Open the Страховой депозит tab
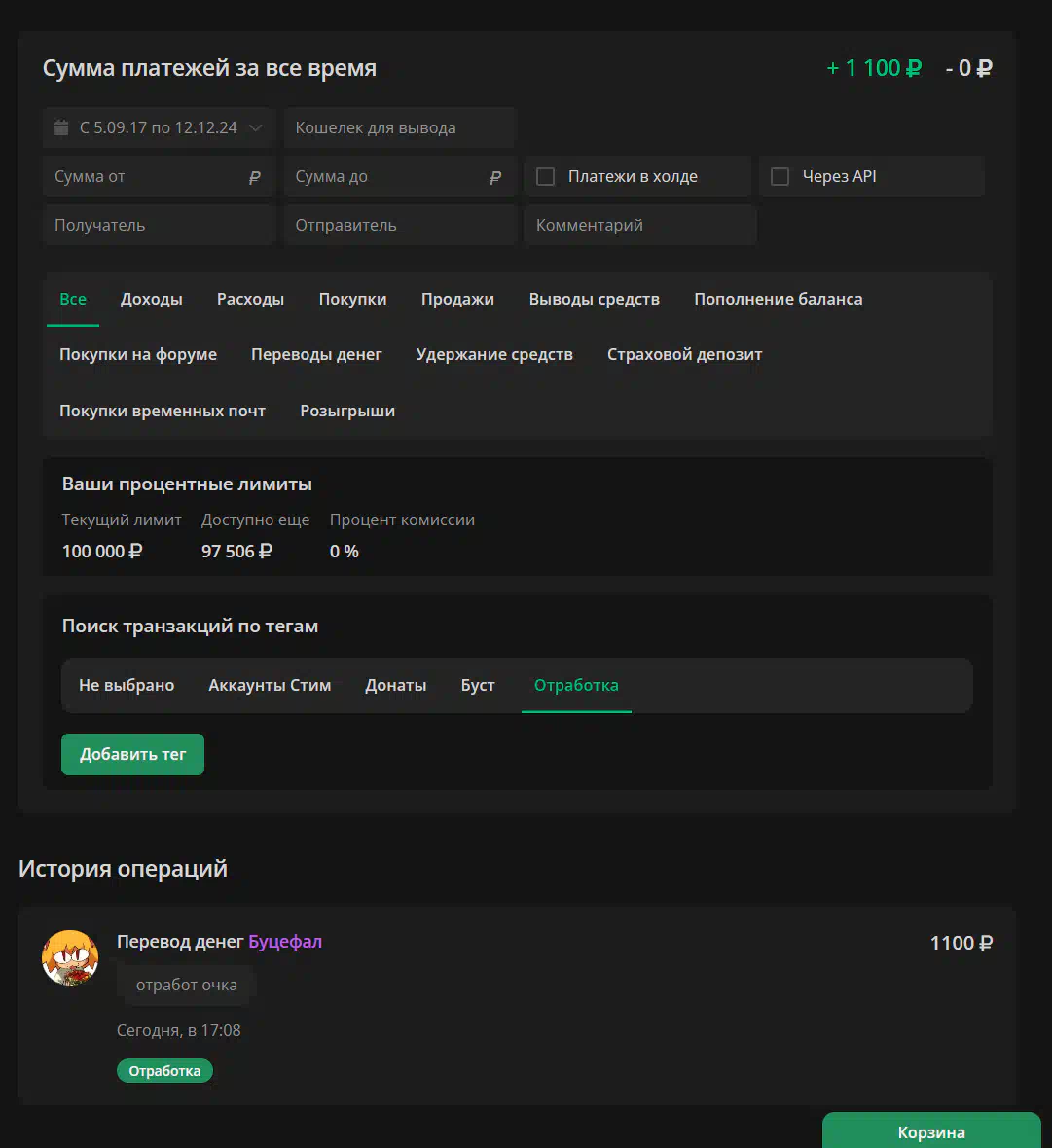 click(684, 354)
